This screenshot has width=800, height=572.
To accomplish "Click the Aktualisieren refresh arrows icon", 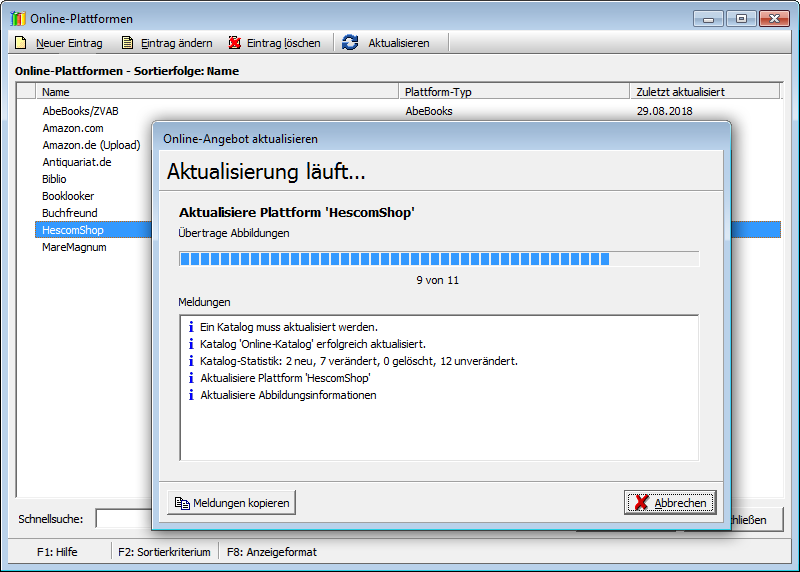I will tap(350, 43).
